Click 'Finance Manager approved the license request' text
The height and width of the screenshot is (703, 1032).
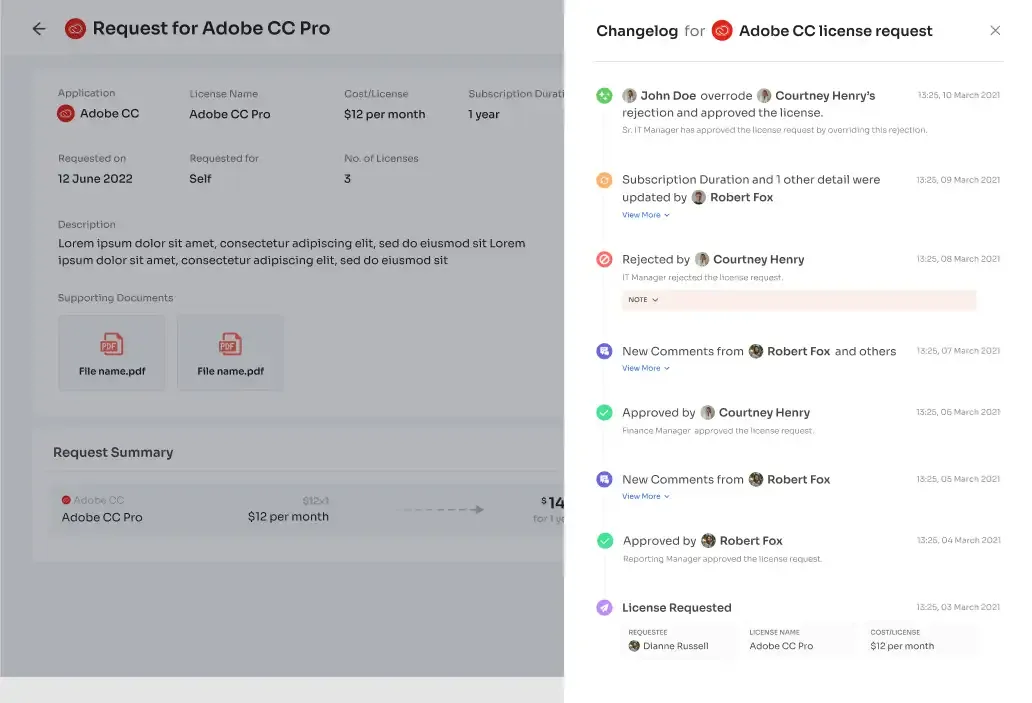tap(718, 430)
